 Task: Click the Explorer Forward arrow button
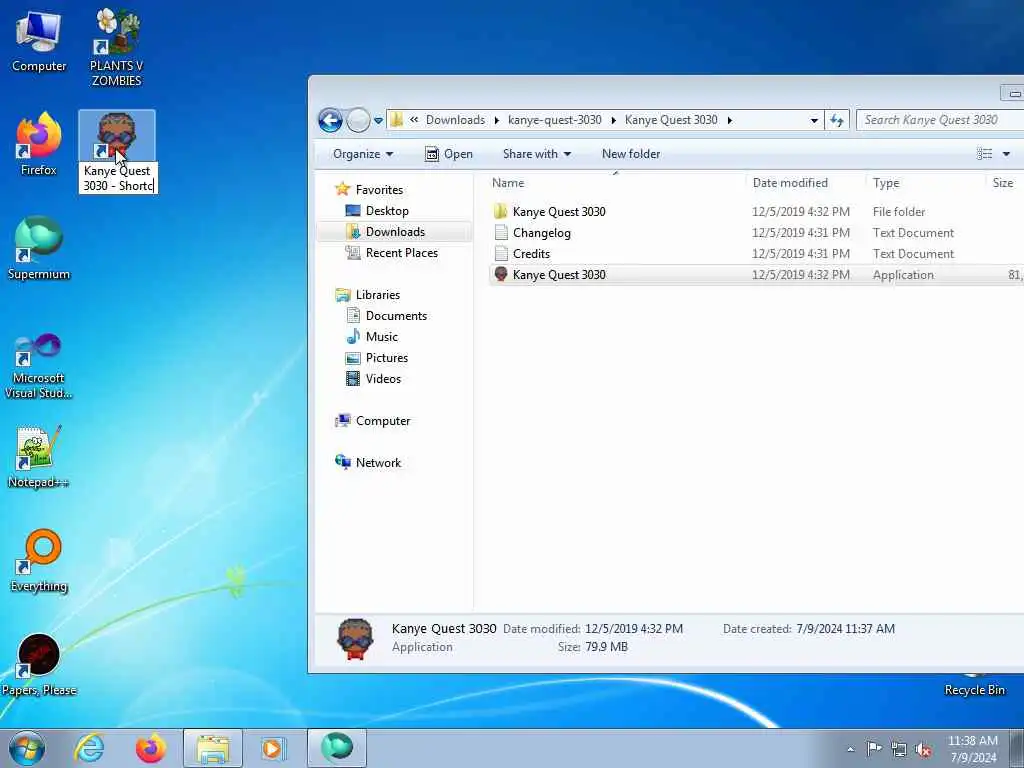click(x=358, y=120)
